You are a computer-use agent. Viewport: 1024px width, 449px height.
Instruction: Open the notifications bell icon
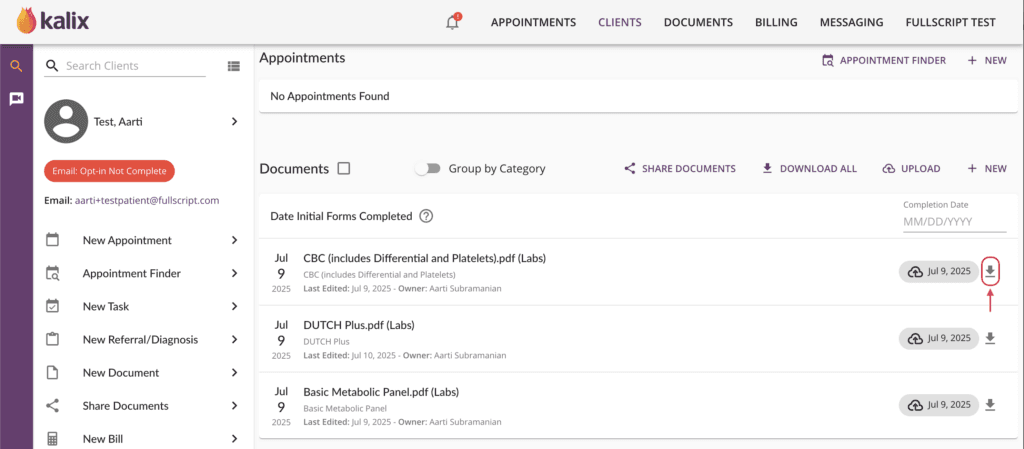(x=453, y=22)
